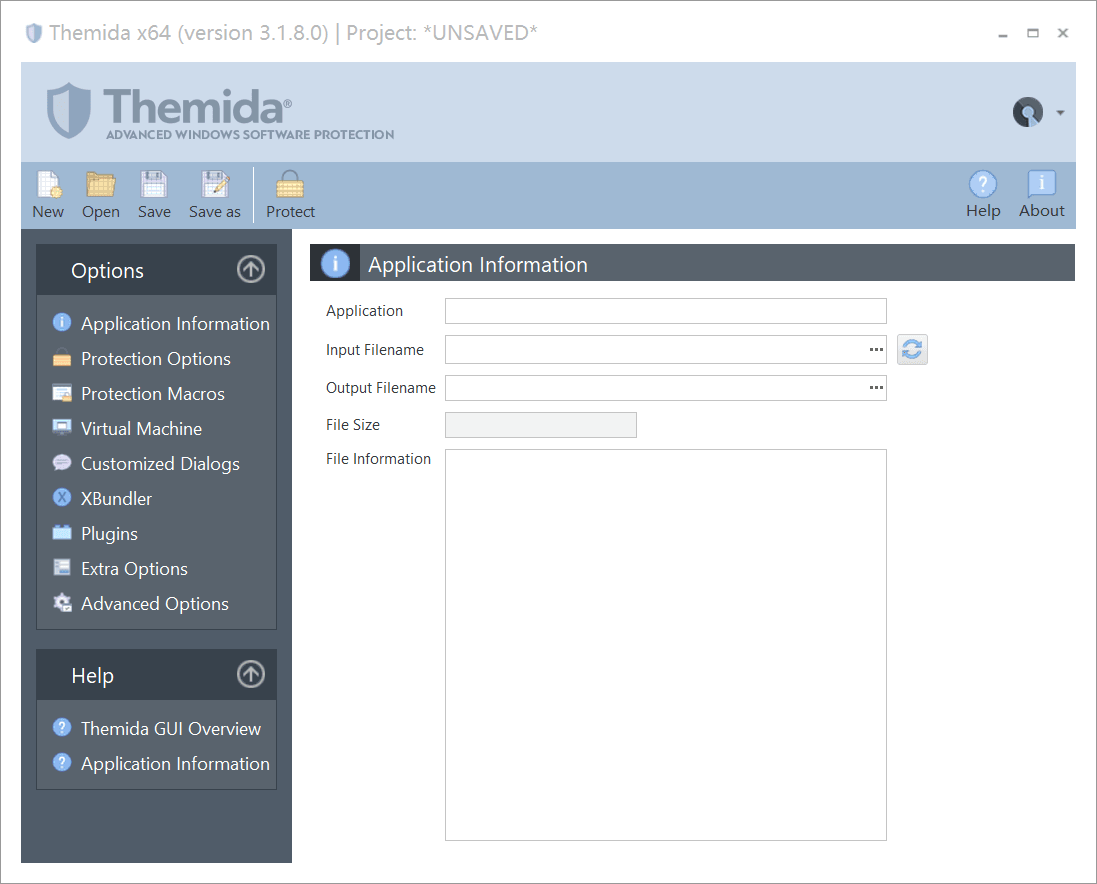Open a project with the Open icon

(x=101, y=185)
